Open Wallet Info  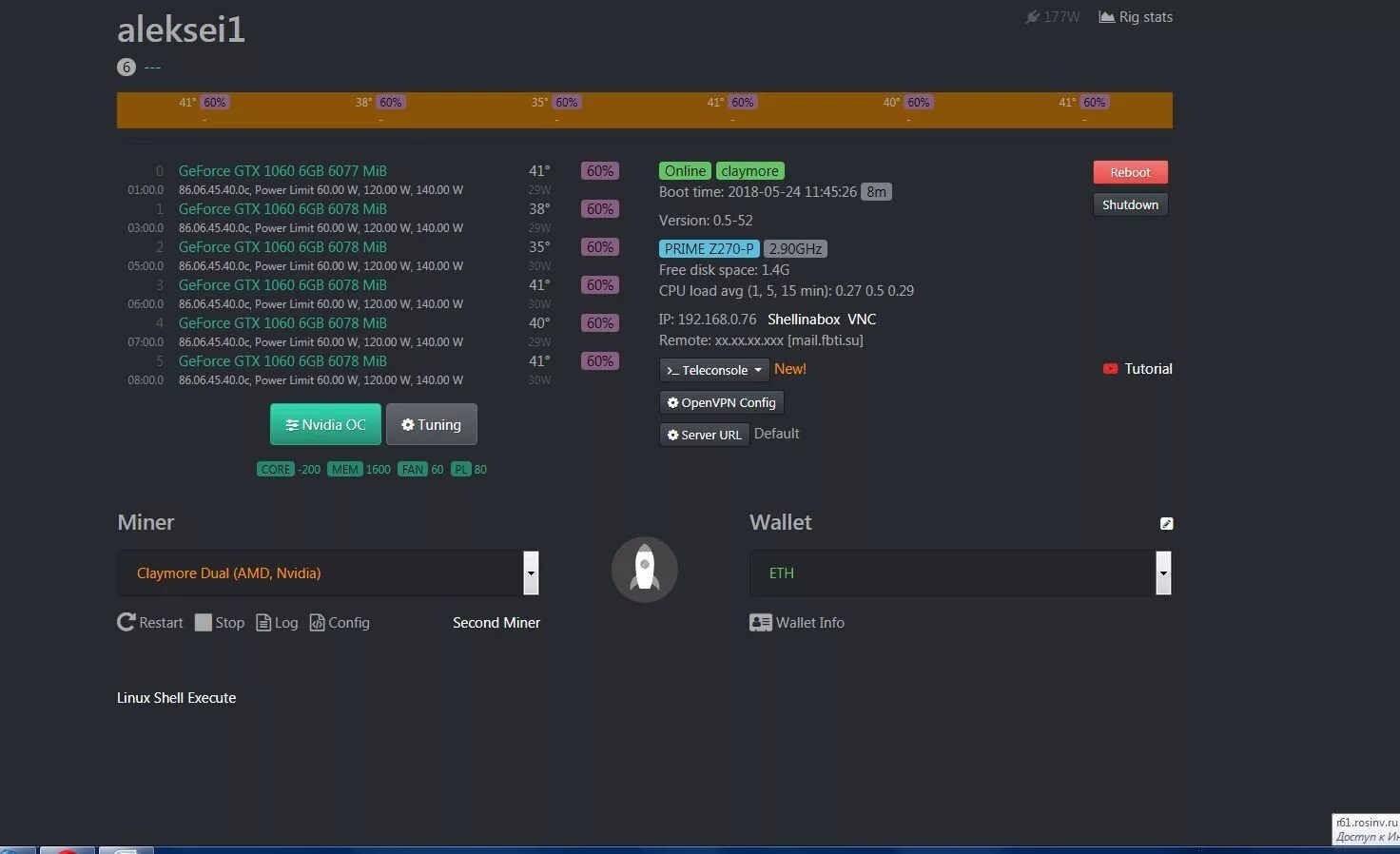tap(797, 622)
